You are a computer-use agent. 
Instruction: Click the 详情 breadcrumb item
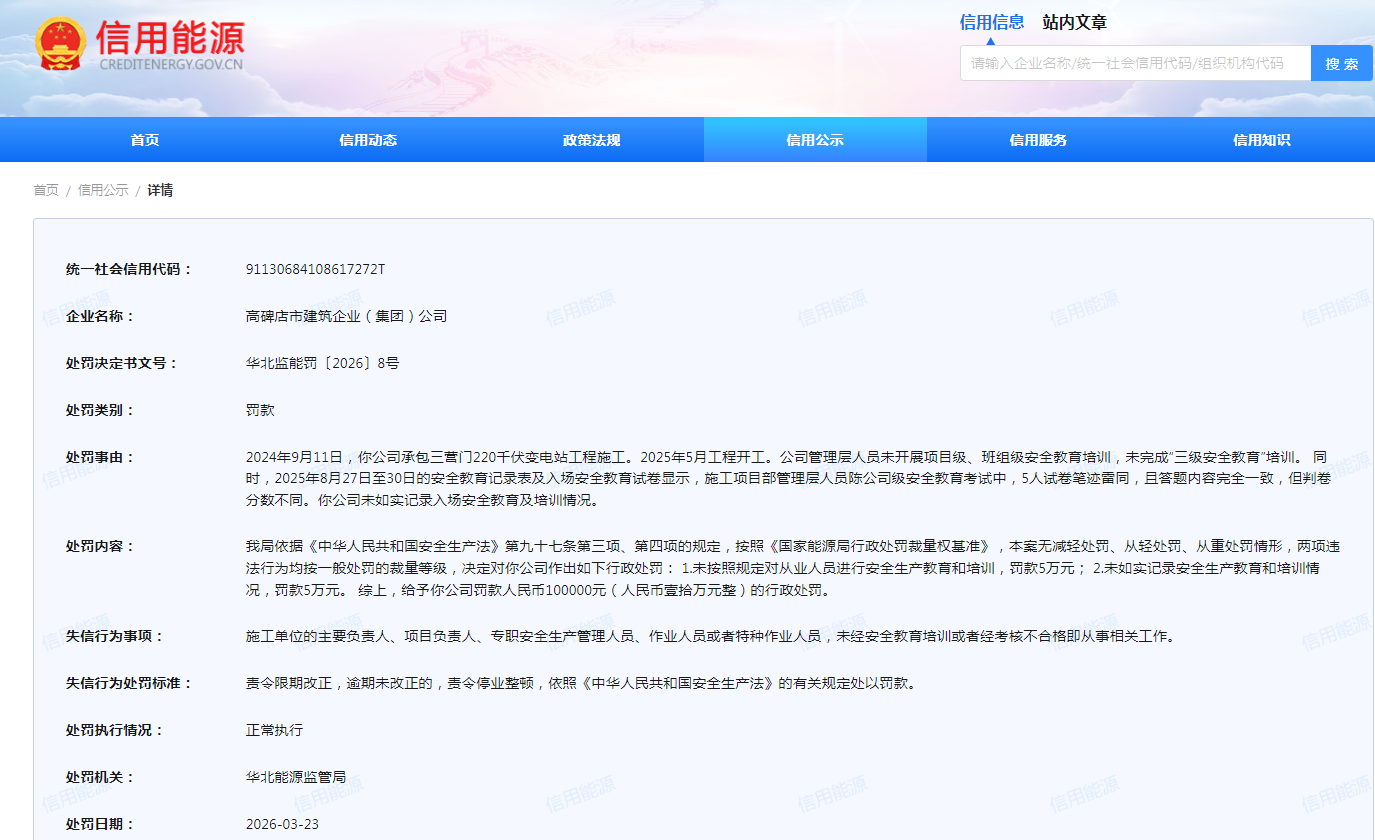click(x=160, y=190)
